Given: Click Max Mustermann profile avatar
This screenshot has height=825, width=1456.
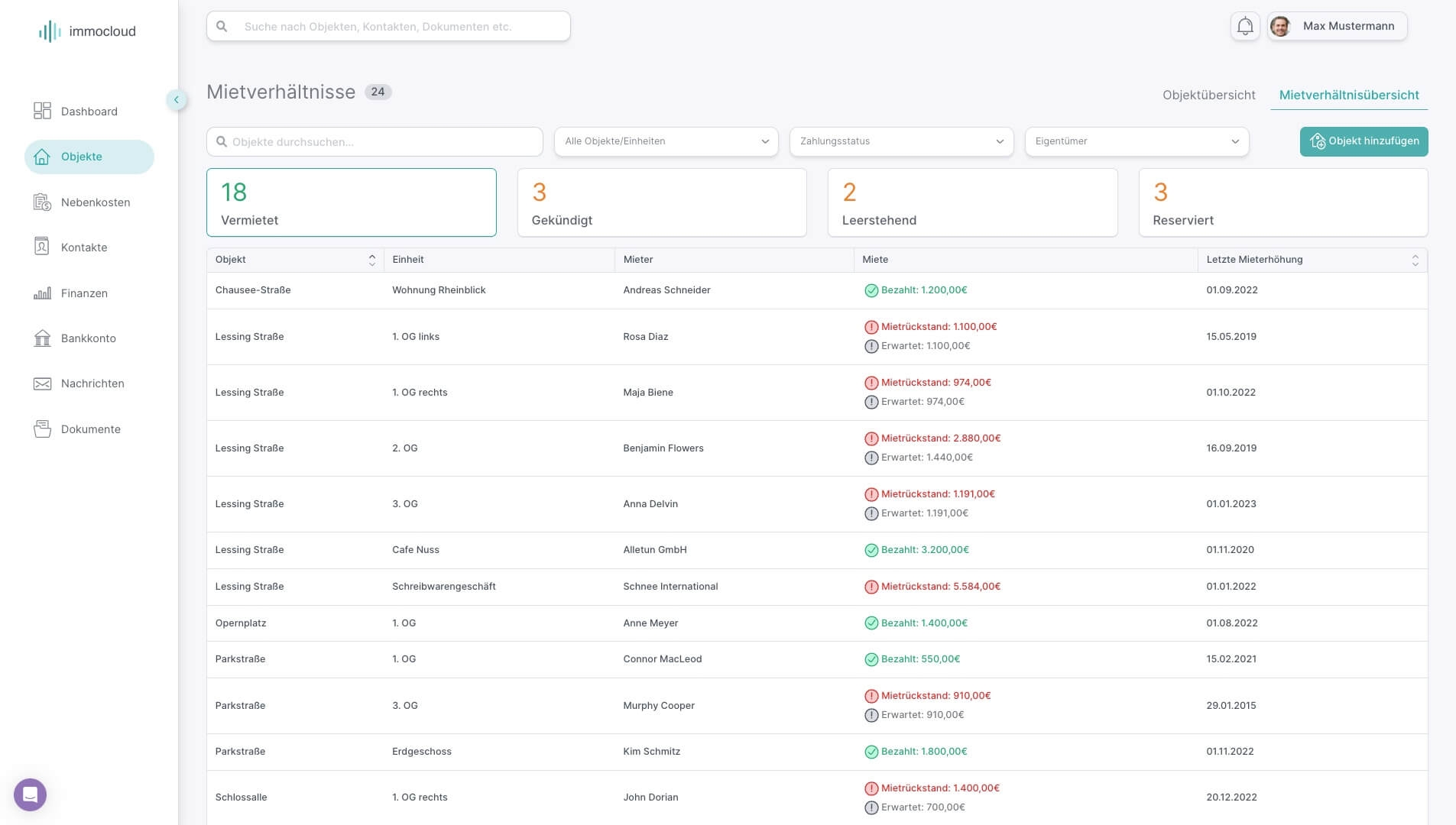Looking at the screenshot, I should (1280, 26).
